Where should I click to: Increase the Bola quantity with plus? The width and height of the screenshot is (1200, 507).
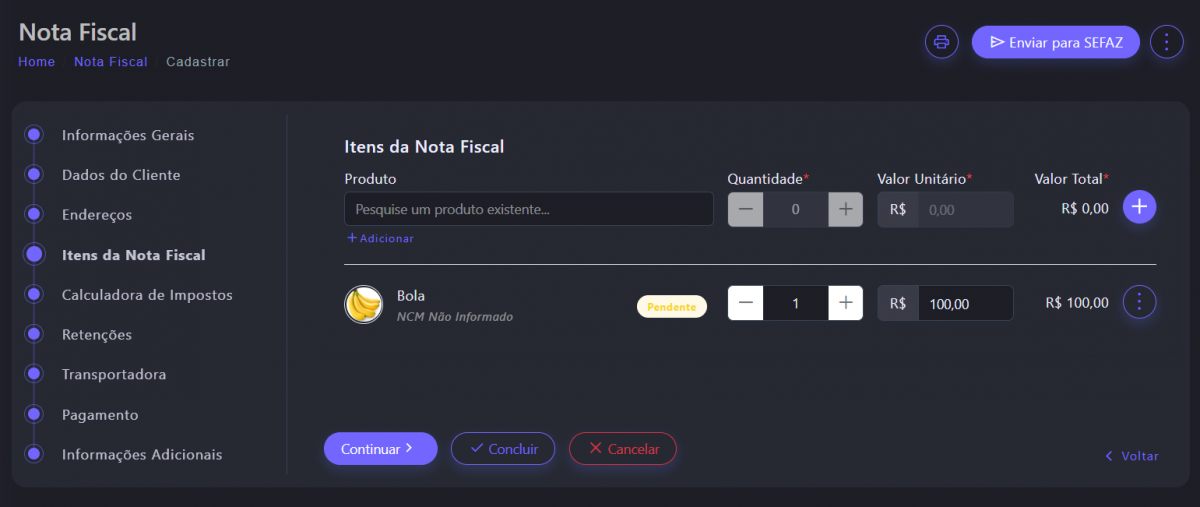[845, 303]
